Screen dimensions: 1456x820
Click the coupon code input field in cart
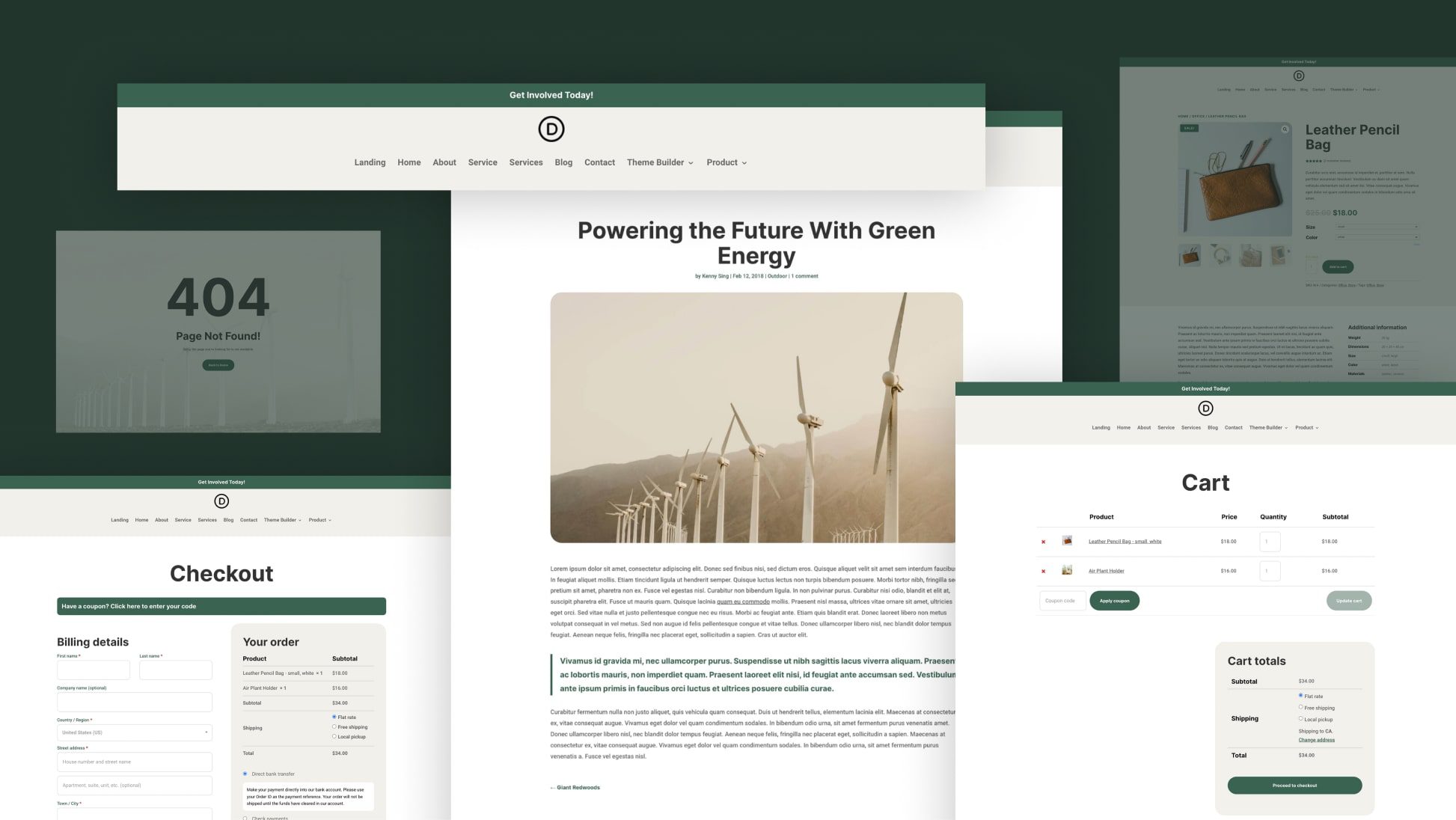(x=1062, y=600)
